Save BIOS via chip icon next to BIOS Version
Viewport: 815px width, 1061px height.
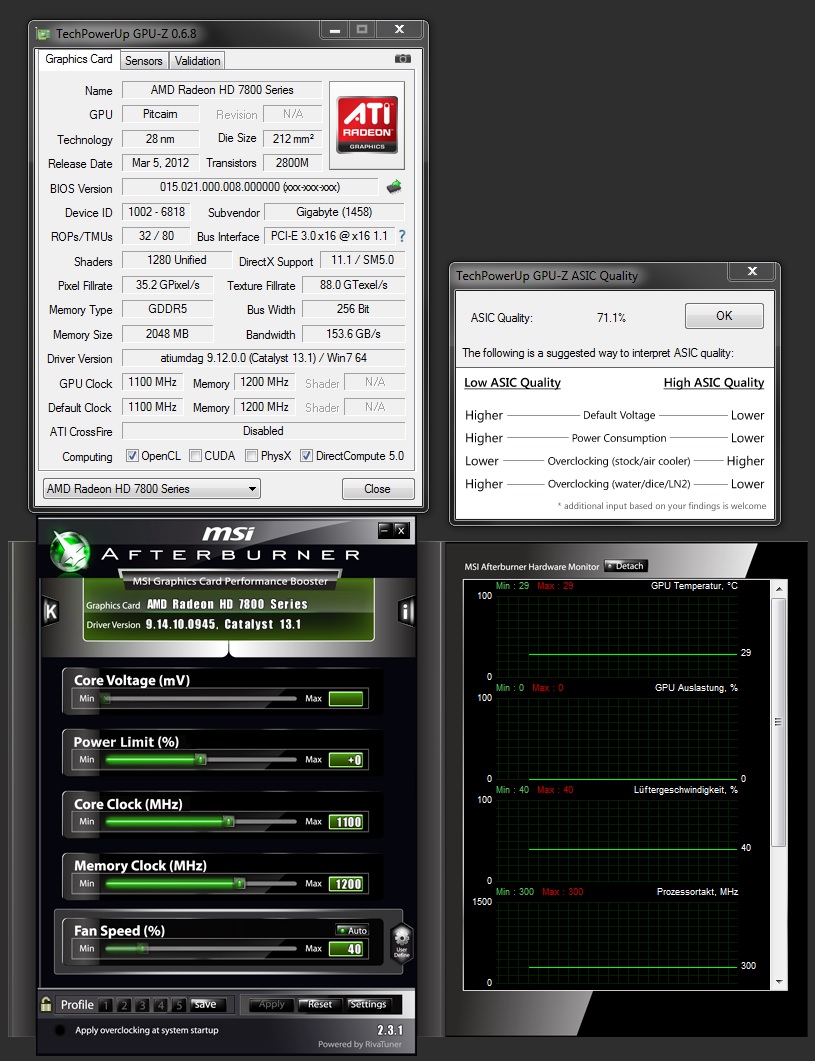pyautogui.click(x=393, y=187)
